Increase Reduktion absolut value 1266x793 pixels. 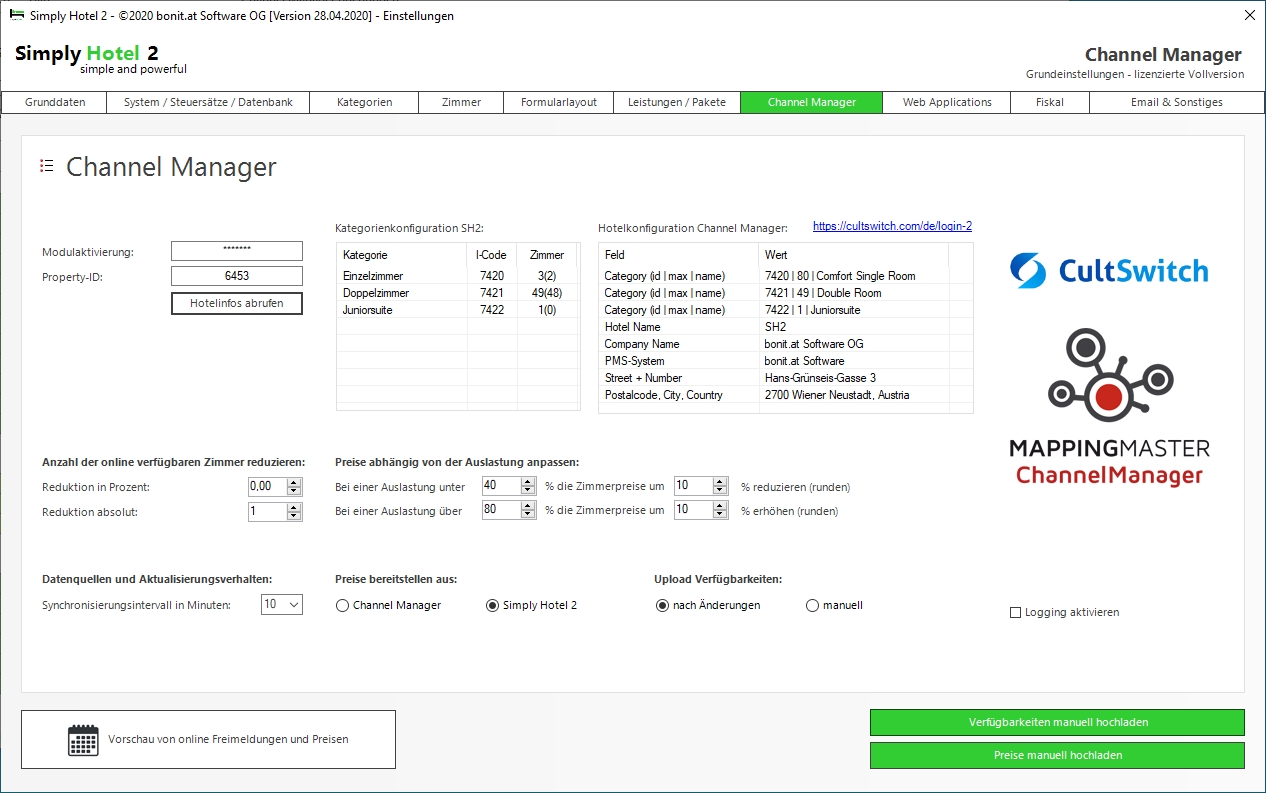294,507
